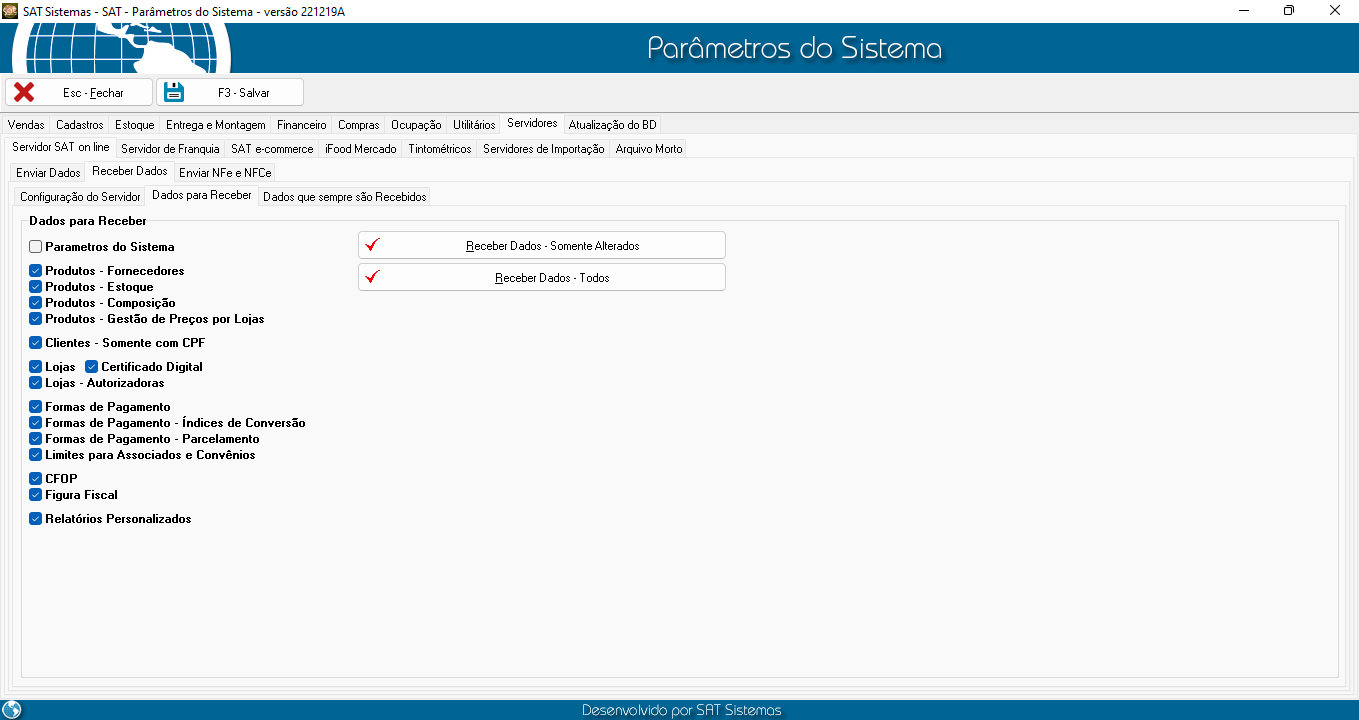1359x720 pixels.
Task: Toggle the Certificado Digital checkbox
Action: pos(92,367)
